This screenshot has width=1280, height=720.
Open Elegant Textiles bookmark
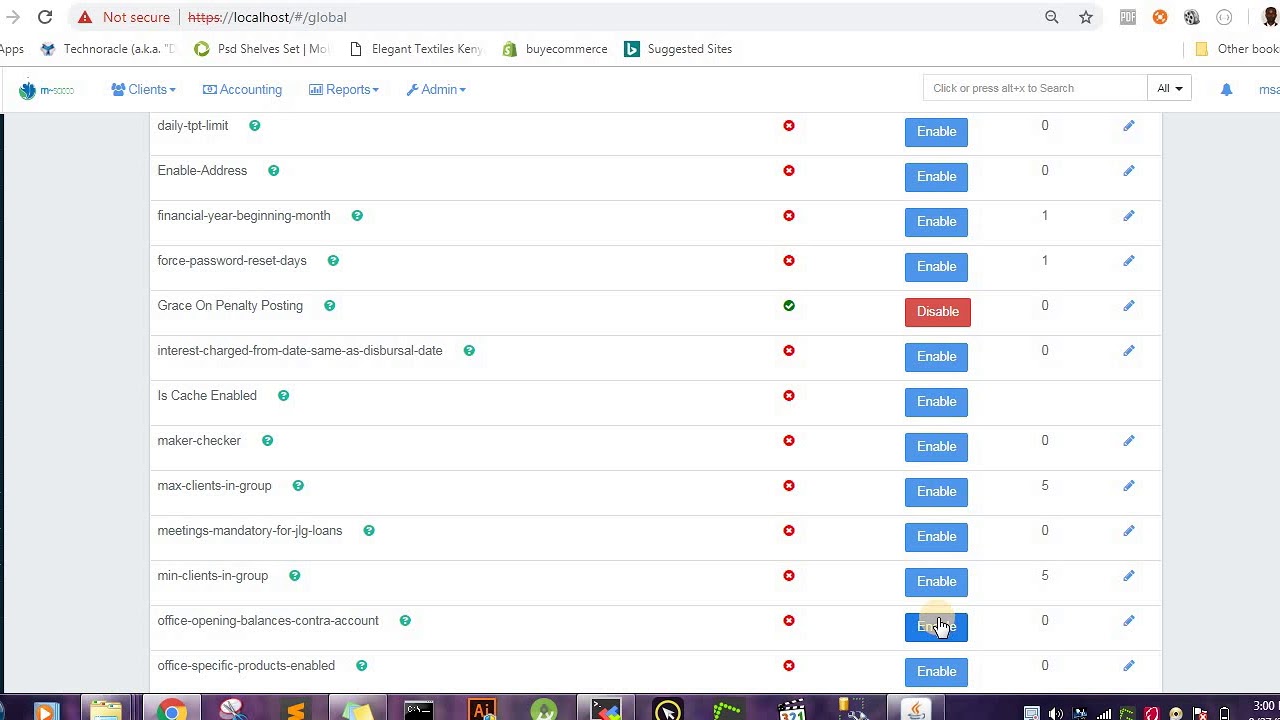416,49
